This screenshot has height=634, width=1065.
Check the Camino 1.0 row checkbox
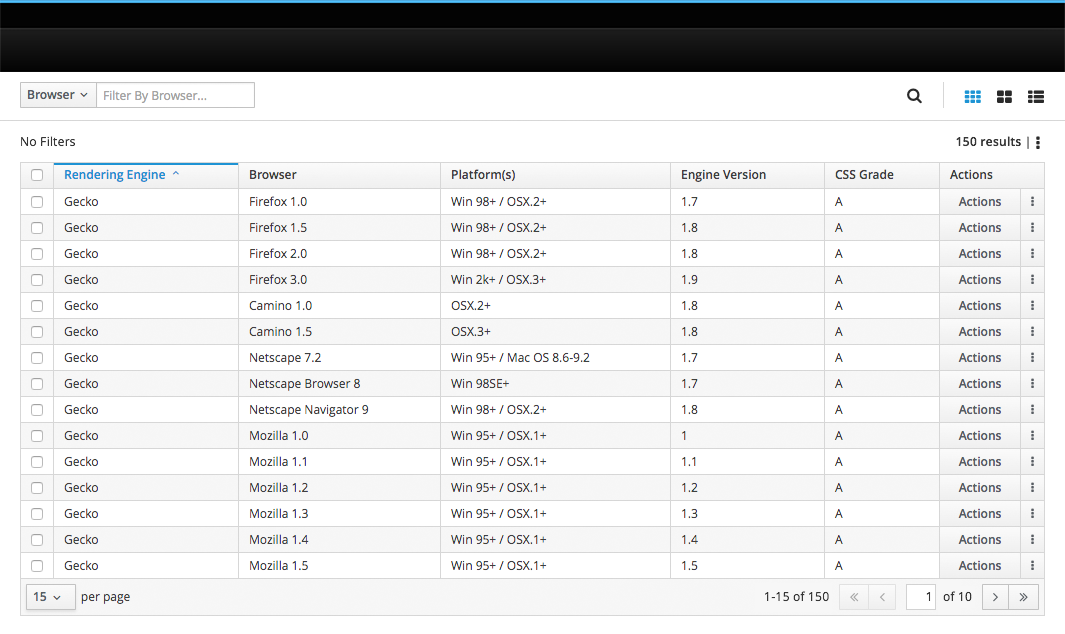tap(37, 306)
